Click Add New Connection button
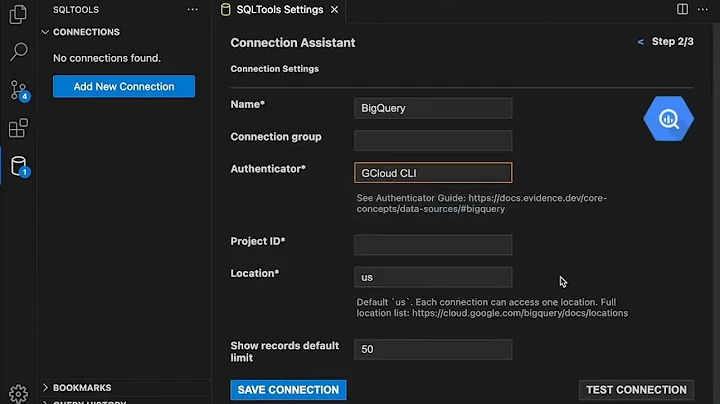The height and width of the screenshot is (404, 720). click(x=124, y=86)
